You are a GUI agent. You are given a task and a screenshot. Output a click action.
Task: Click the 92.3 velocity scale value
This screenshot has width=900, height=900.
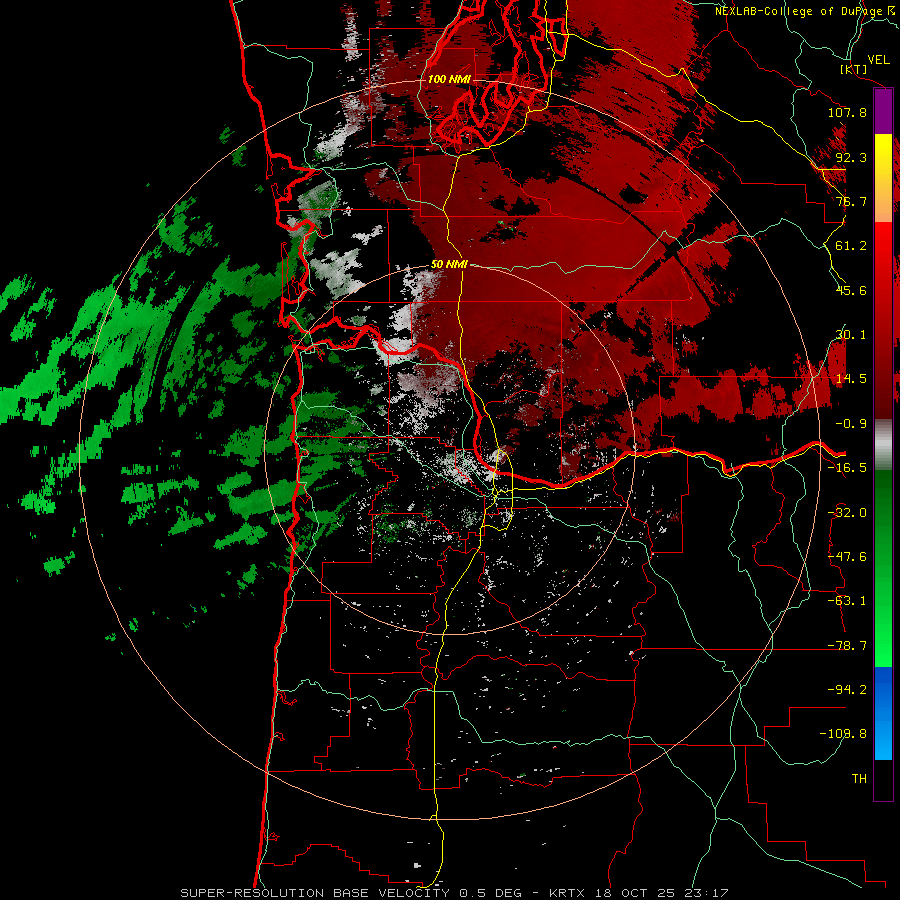pos(851,157)
